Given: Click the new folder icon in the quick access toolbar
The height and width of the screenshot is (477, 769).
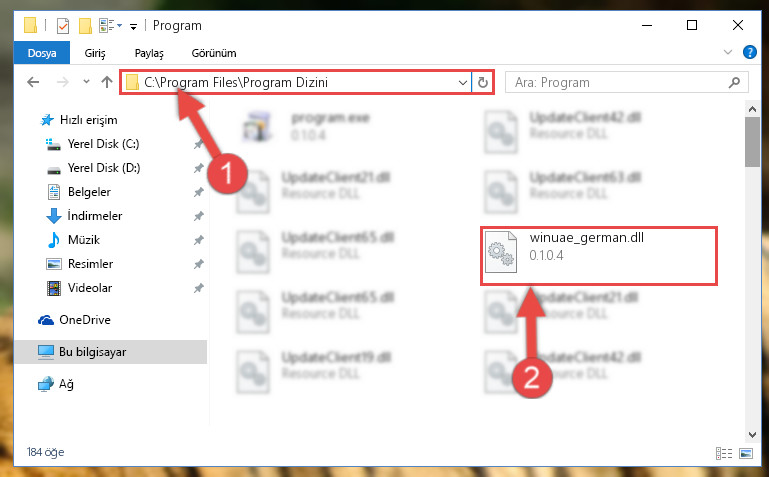Looking at the screenshot, I should tap(85, 25).
